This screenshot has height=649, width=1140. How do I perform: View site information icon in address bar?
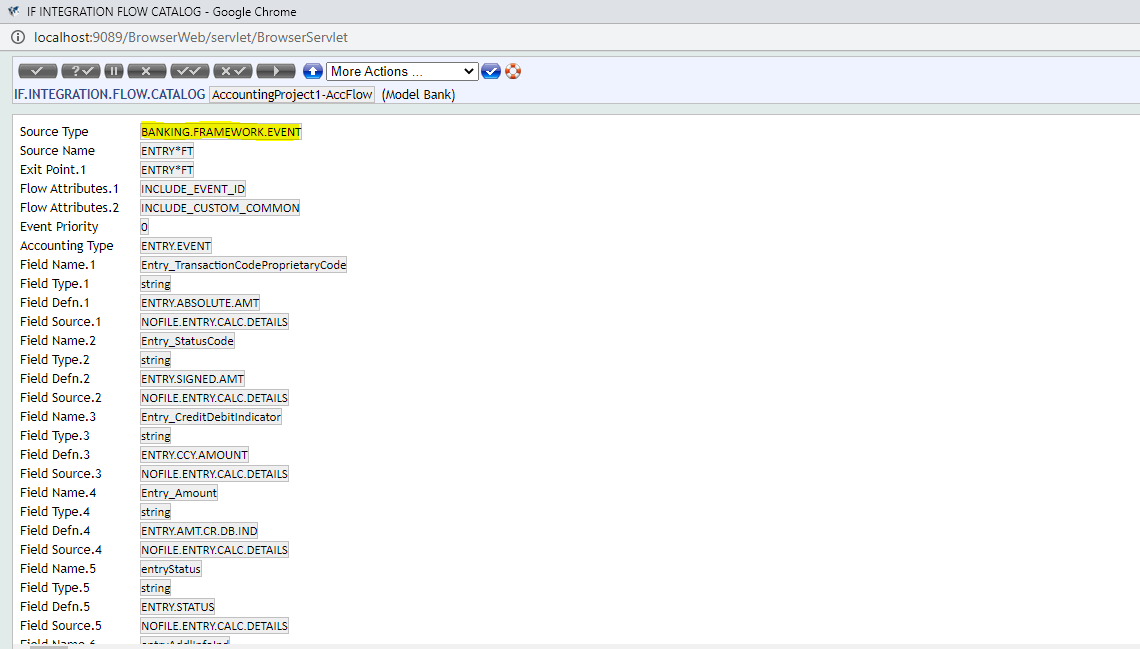click(18, 37)
